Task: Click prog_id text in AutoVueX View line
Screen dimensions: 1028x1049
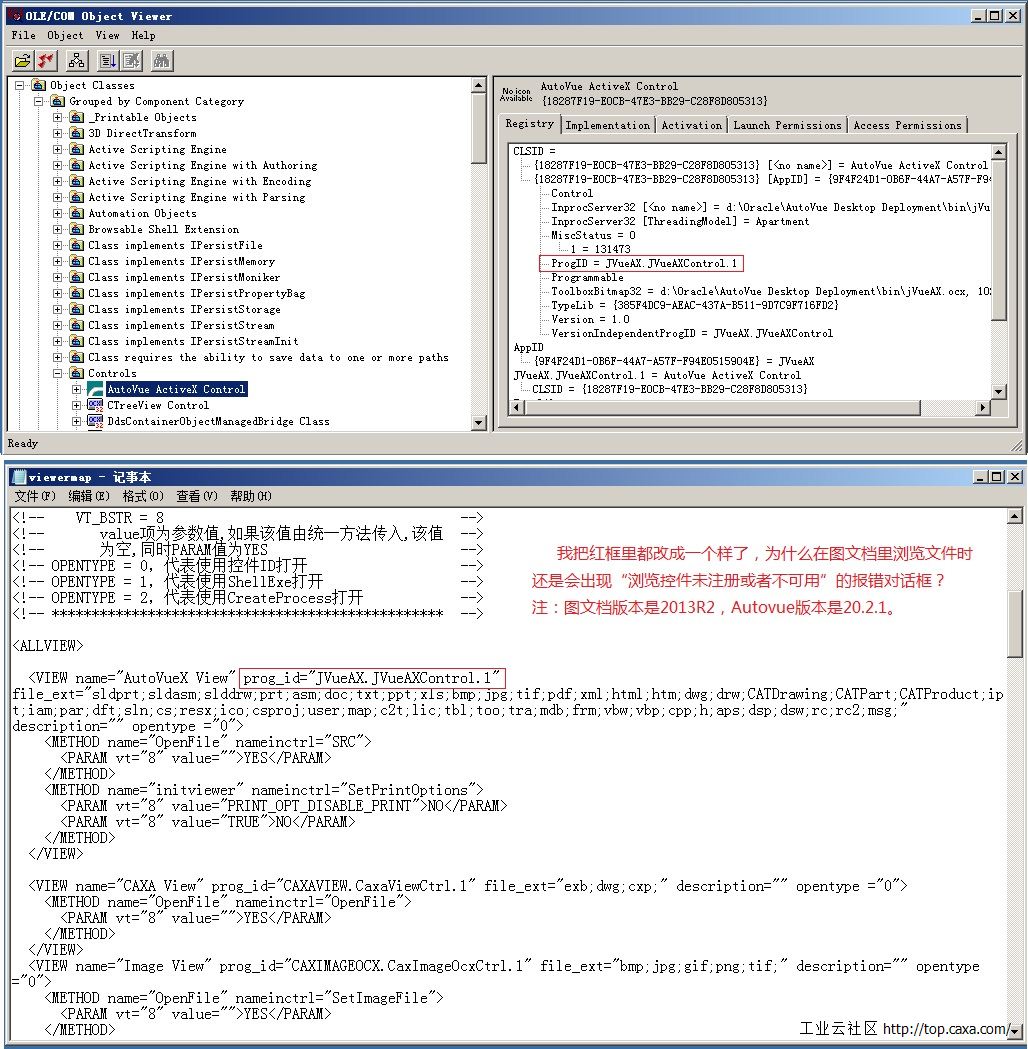Action: (372, 678)
